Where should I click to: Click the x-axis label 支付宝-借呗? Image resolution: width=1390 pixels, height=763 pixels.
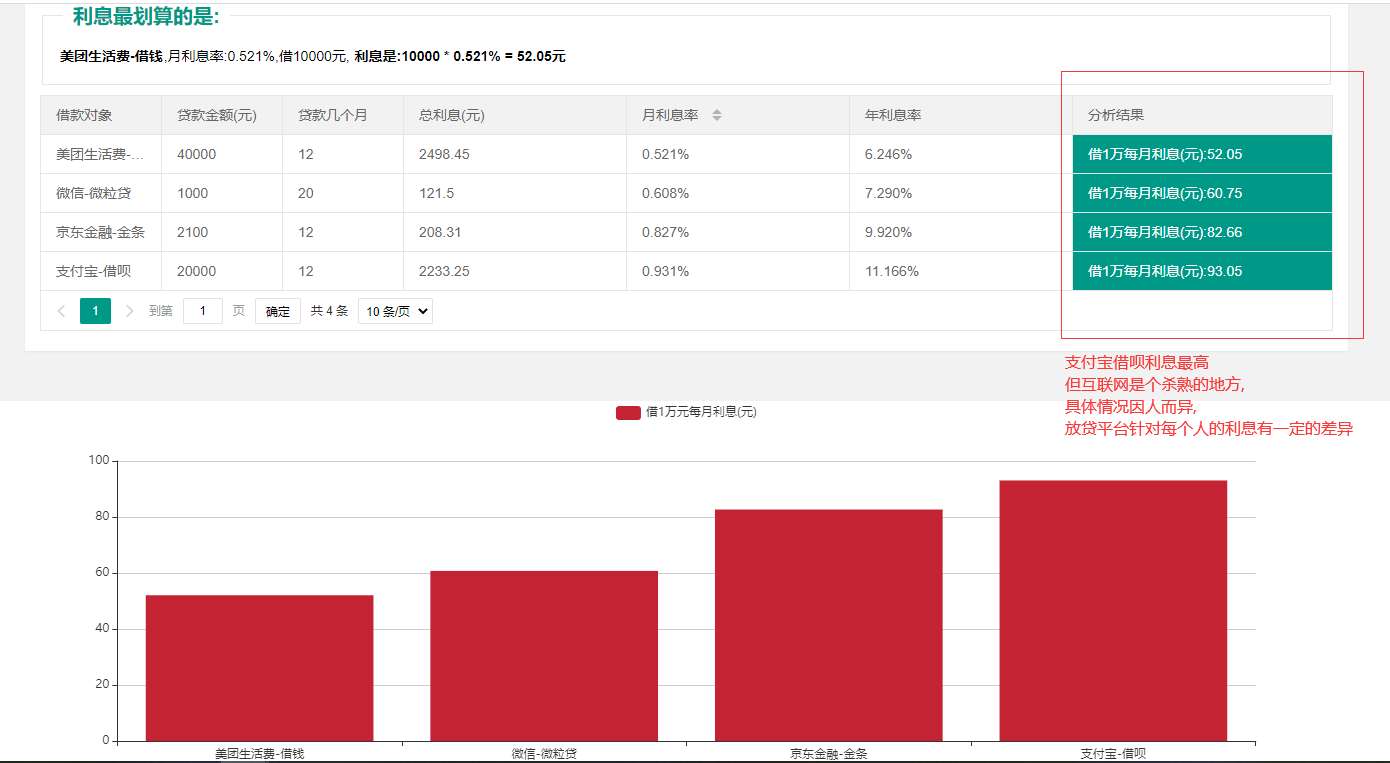coord(1113,753)
